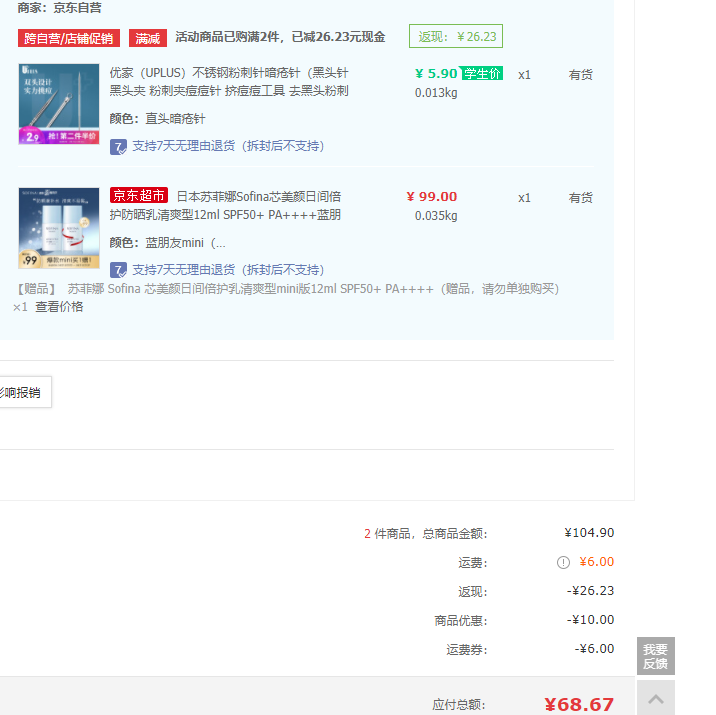
Task: Click the 京东超市 tag
Action: click(x=139, y=195)
